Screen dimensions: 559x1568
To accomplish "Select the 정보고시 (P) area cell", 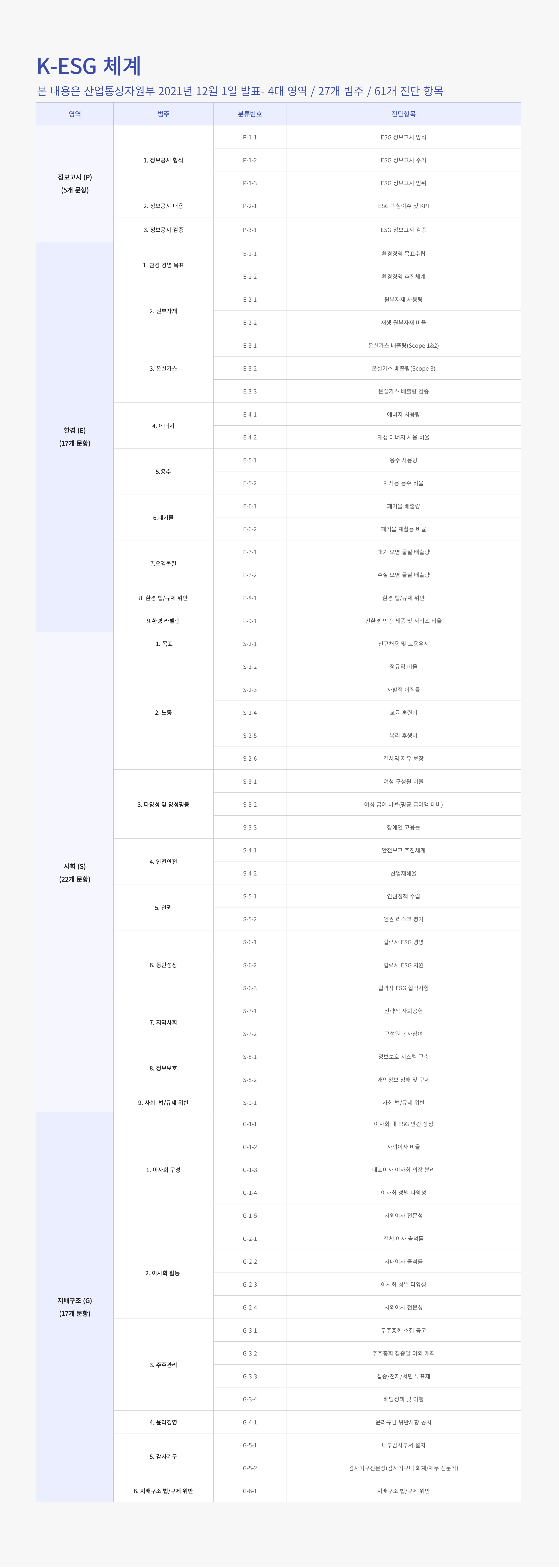I will 75,183.
